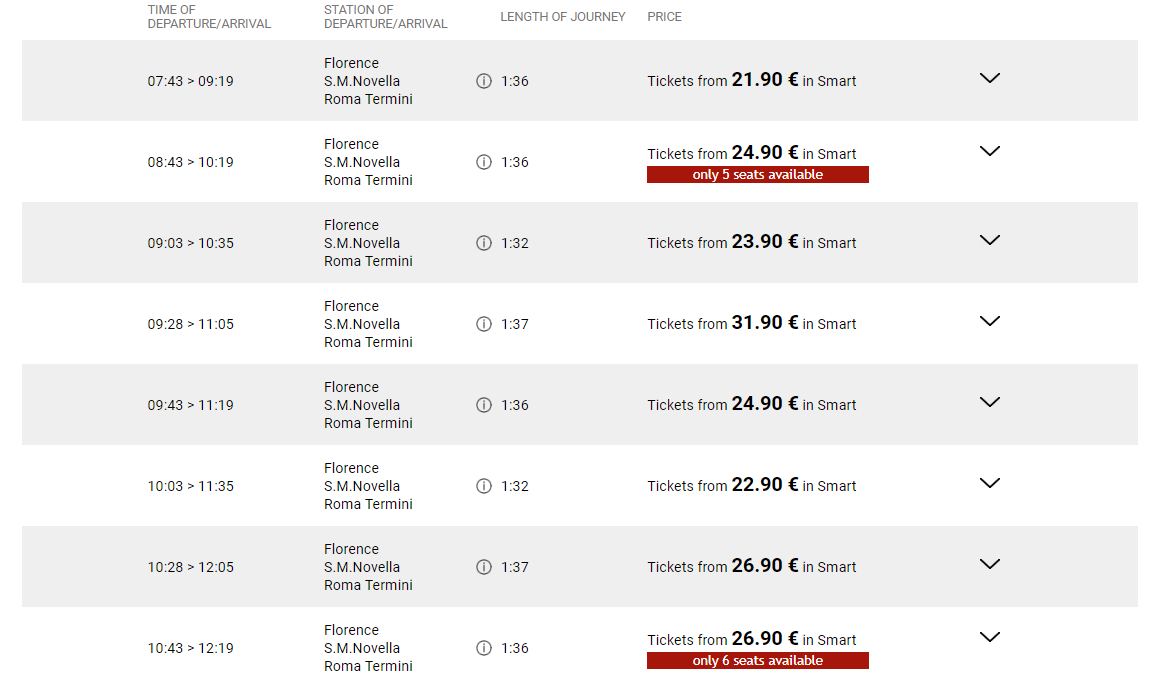Click the 'only 5 seats available' badge
Screen dimensions: 1157x682
click(757, 175)
